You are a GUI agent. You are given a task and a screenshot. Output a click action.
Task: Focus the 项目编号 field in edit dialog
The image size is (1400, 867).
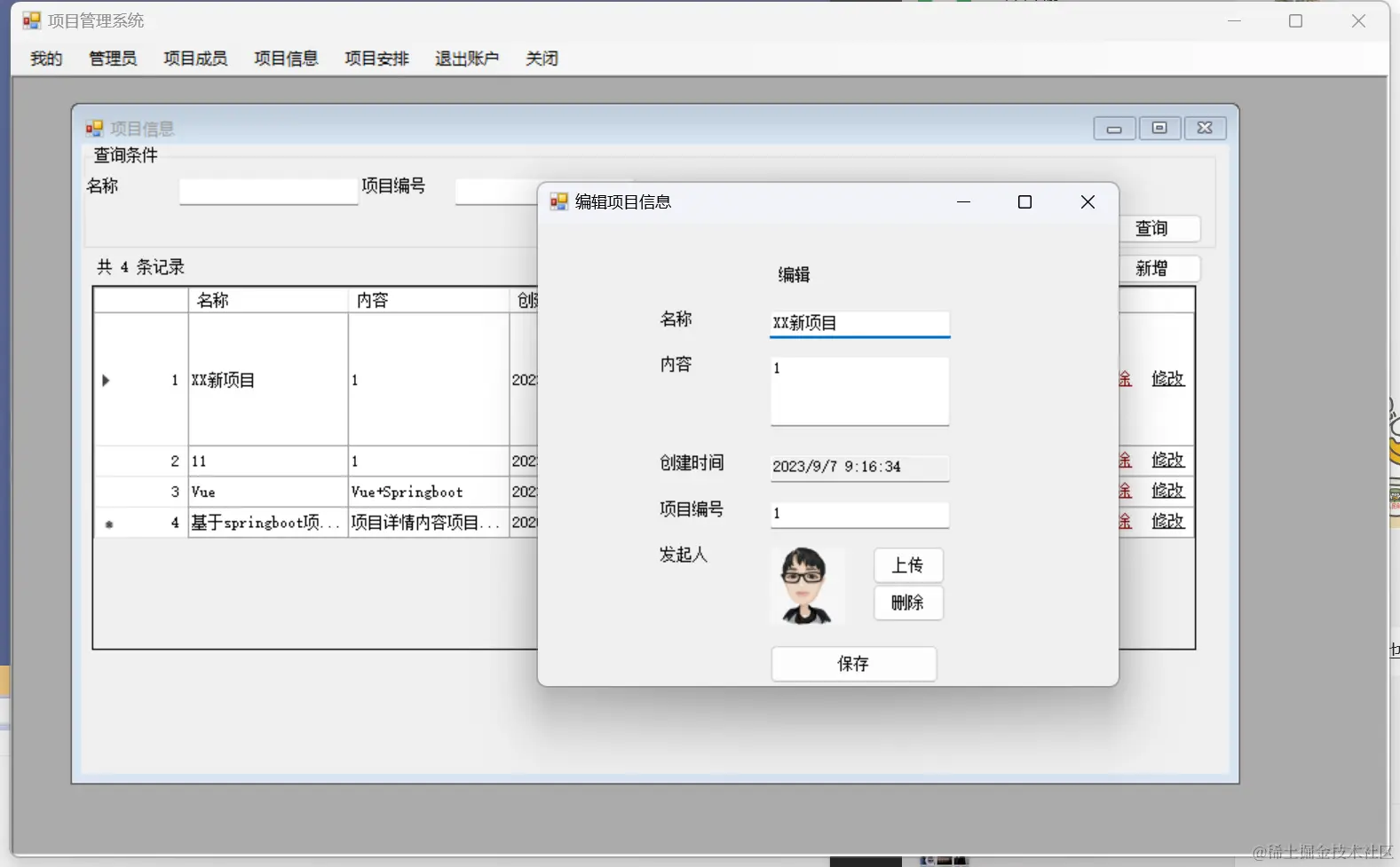click(859, 514)
